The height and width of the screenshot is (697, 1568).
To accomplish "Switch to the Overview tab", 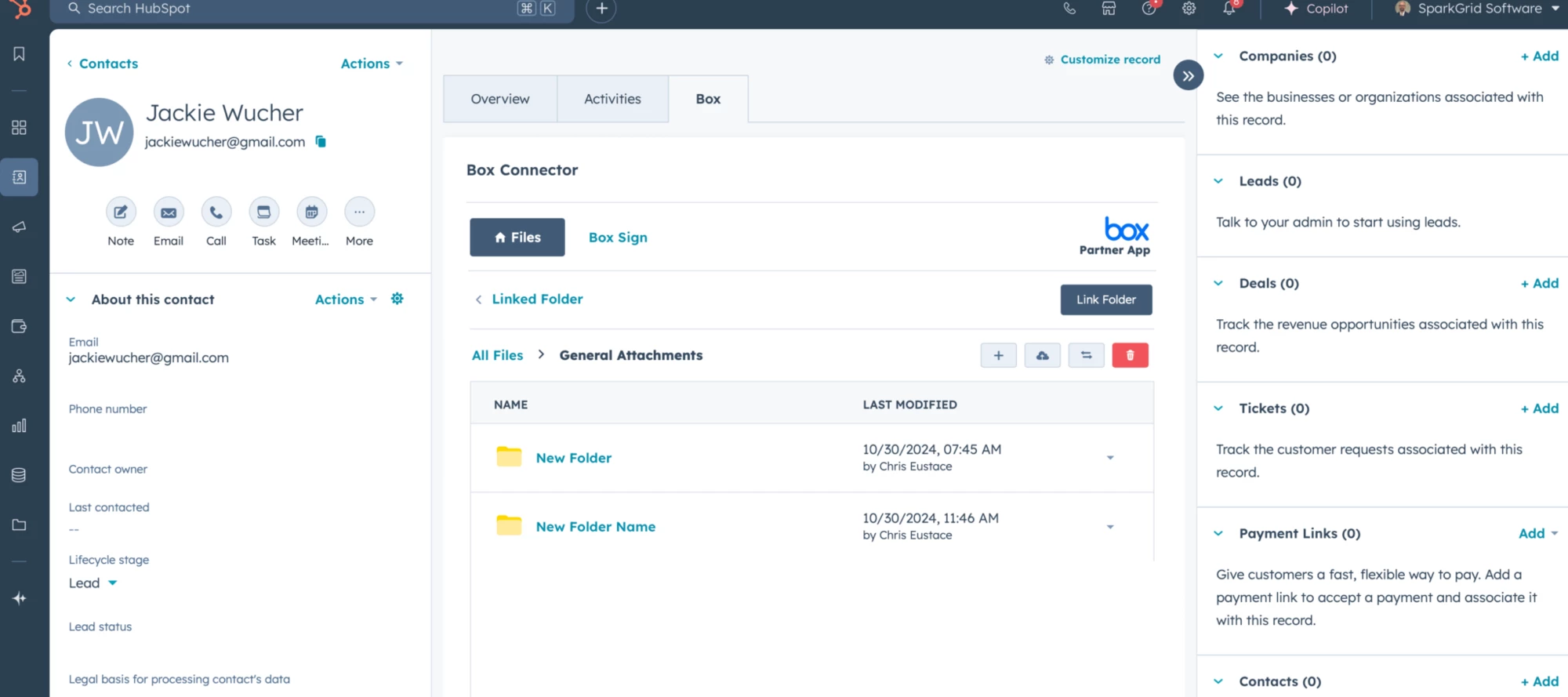I will point(500,99).
